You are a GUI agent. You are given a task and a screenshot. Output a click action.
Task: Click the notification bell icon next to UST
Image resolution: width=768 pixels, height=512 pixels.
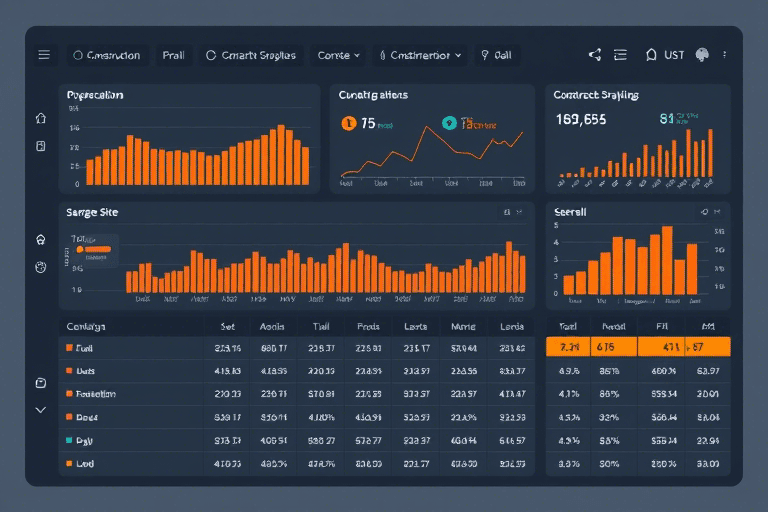652,55
